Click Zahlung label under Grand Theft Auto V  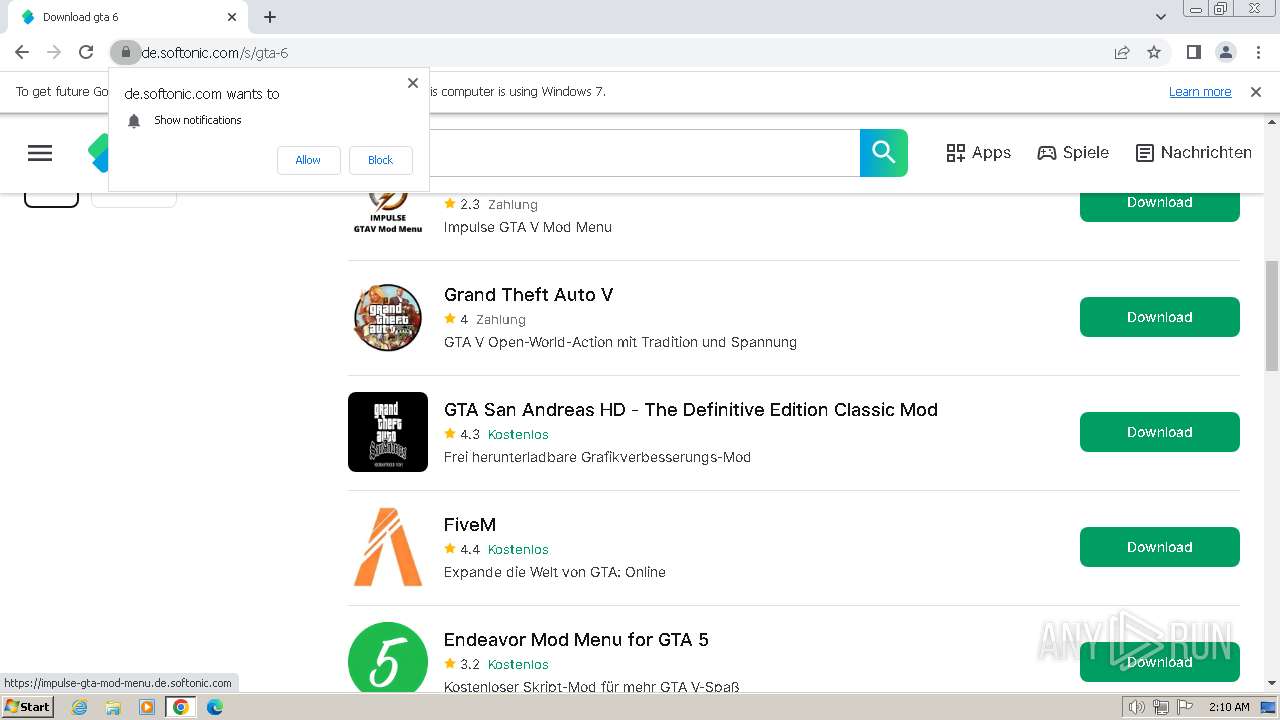coord(501,320)
